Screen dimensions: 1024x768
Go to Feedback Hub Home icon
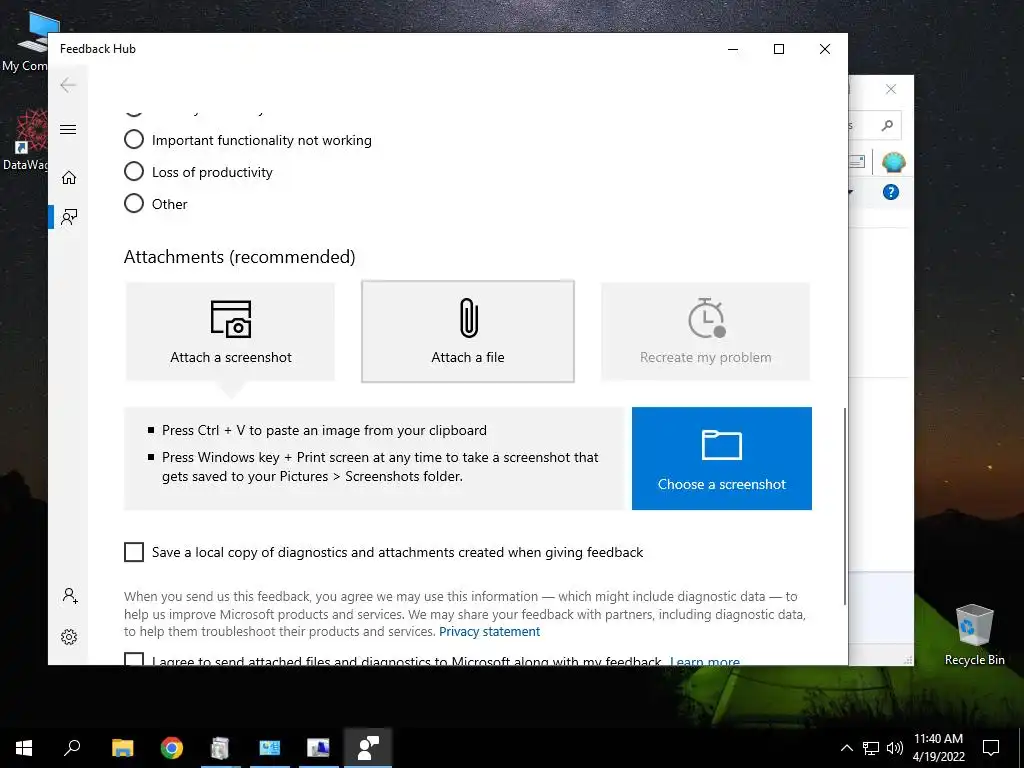click(69, 178)
